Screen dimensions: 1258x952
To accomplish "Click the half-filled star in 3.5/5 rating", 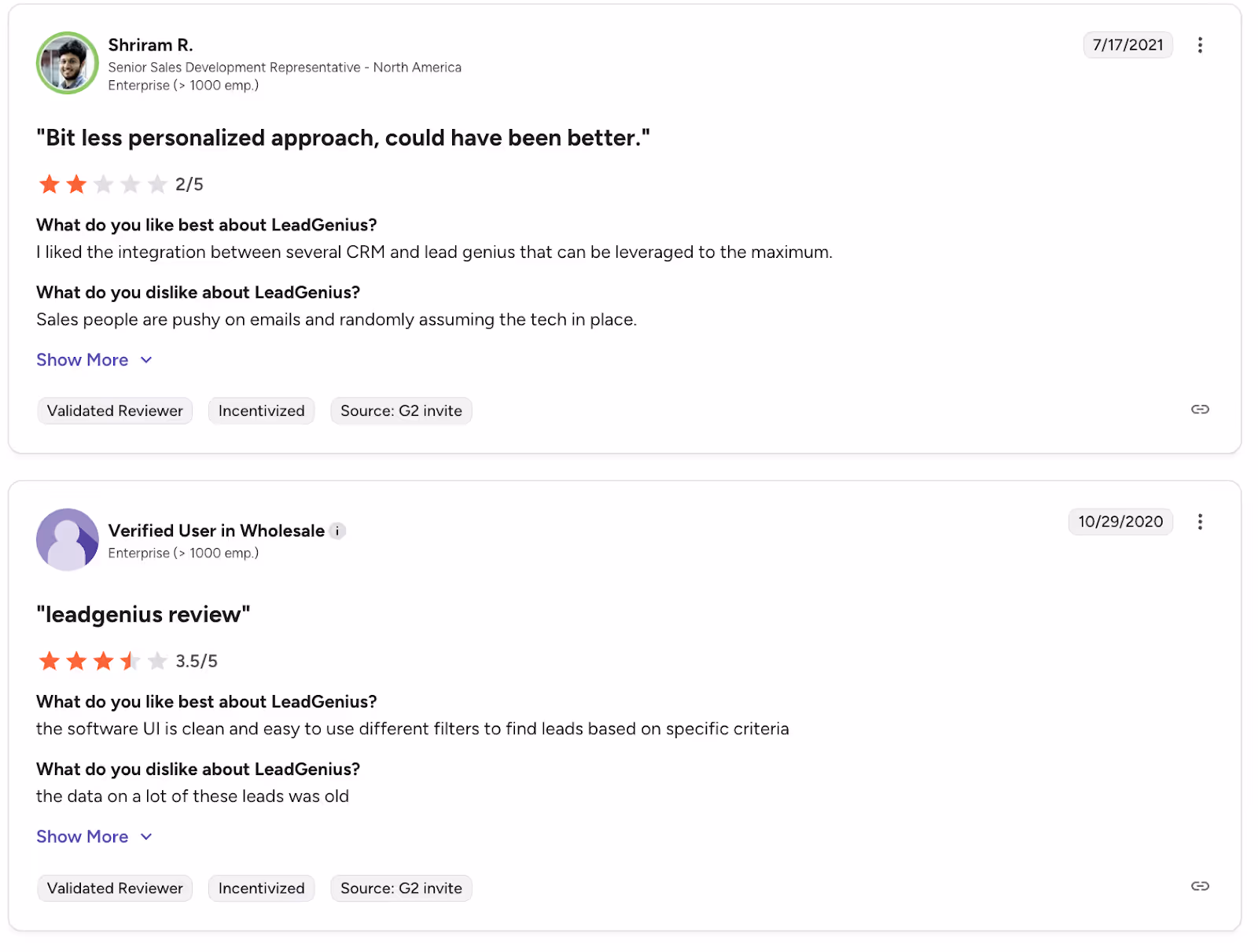I will coord(130,661).
